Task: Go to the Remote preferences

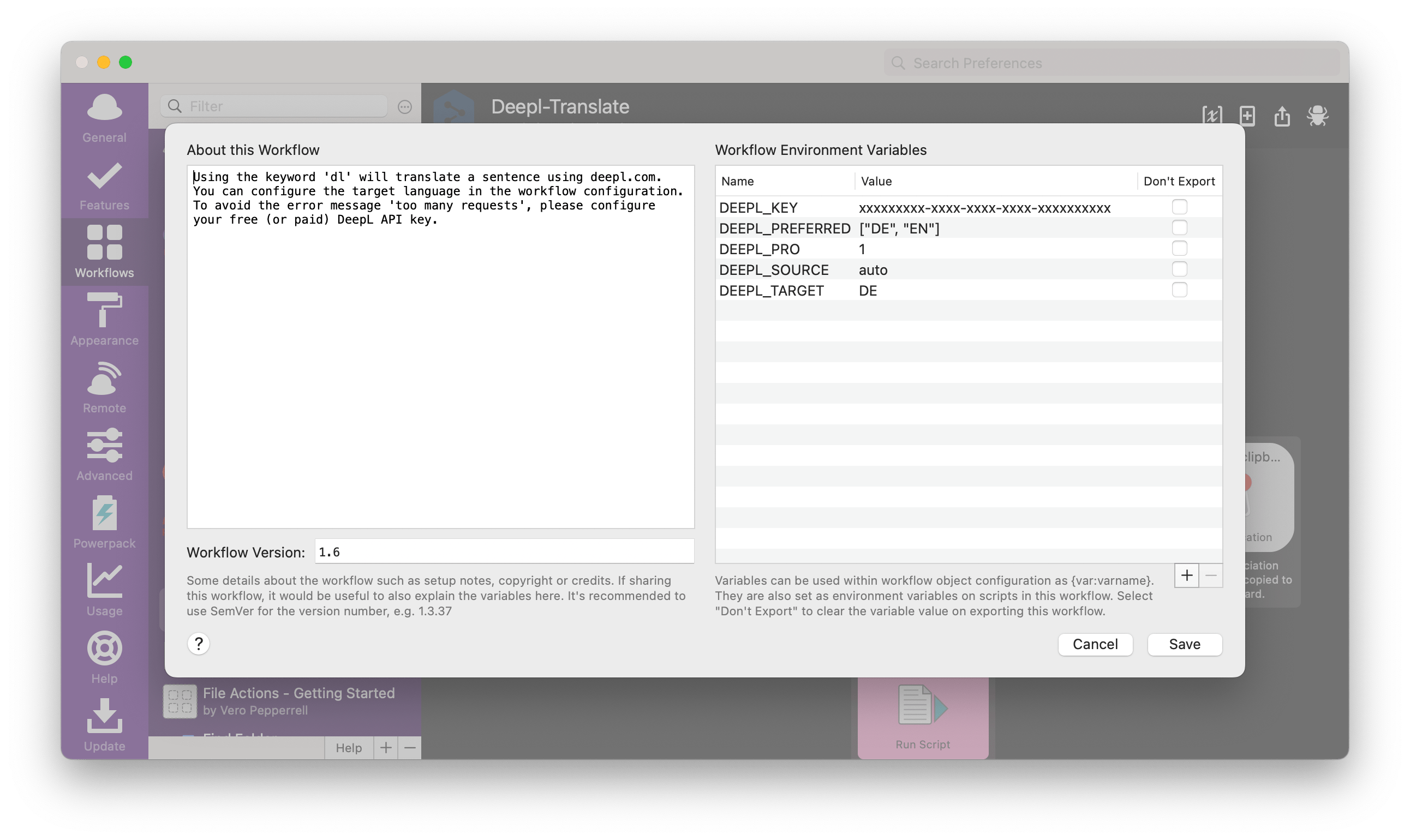Action: point(104,388)
